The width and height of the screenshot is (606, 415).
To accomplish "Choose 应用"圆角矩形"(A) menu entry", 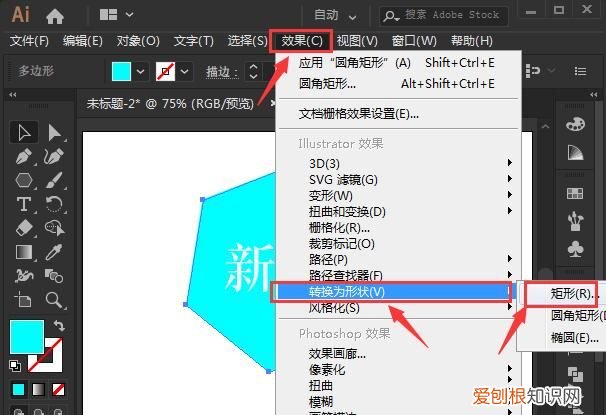I will [398, 63].
